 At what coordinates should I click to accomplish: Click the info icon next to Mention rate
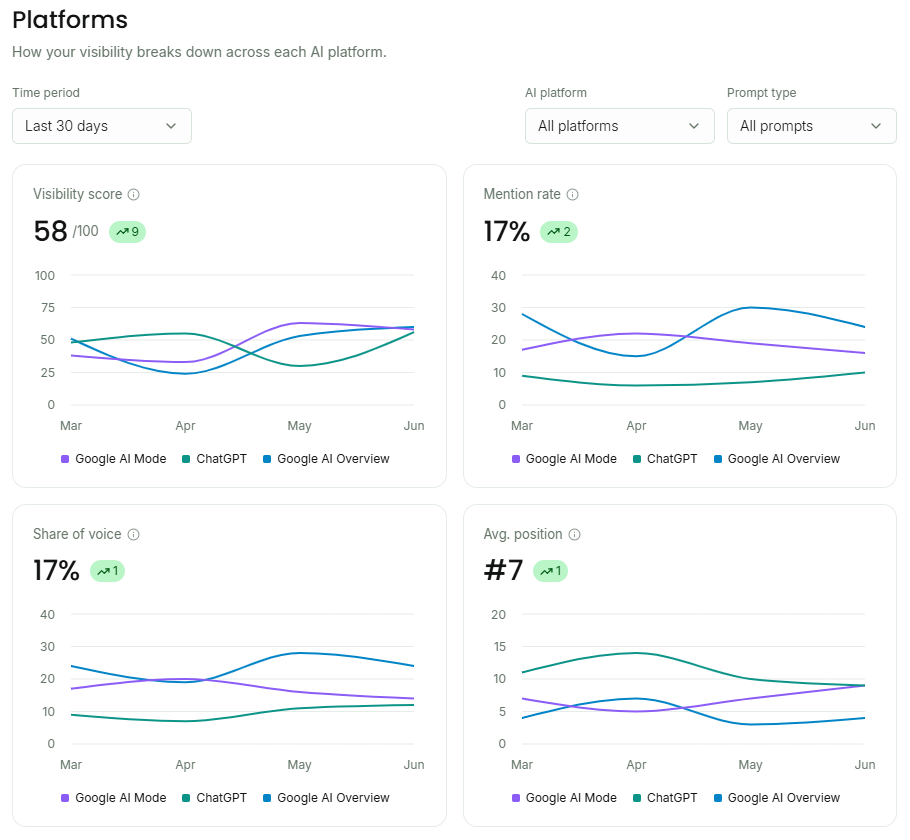coord(572,194)
